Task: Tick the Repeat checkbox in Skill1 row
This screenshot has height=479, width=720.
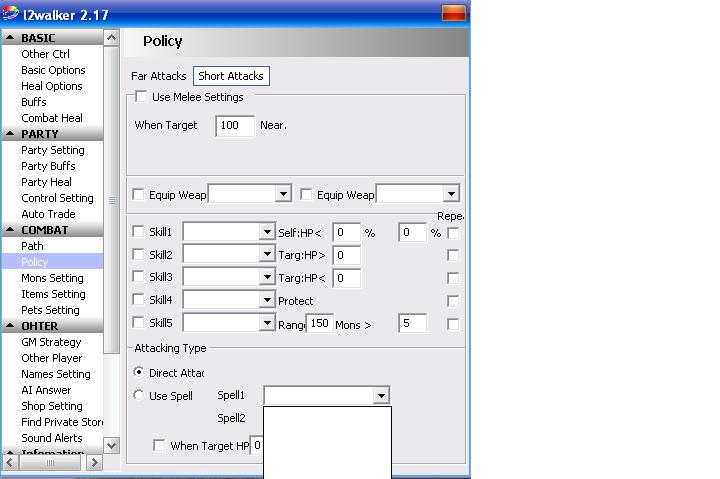Action: (453, 233)
